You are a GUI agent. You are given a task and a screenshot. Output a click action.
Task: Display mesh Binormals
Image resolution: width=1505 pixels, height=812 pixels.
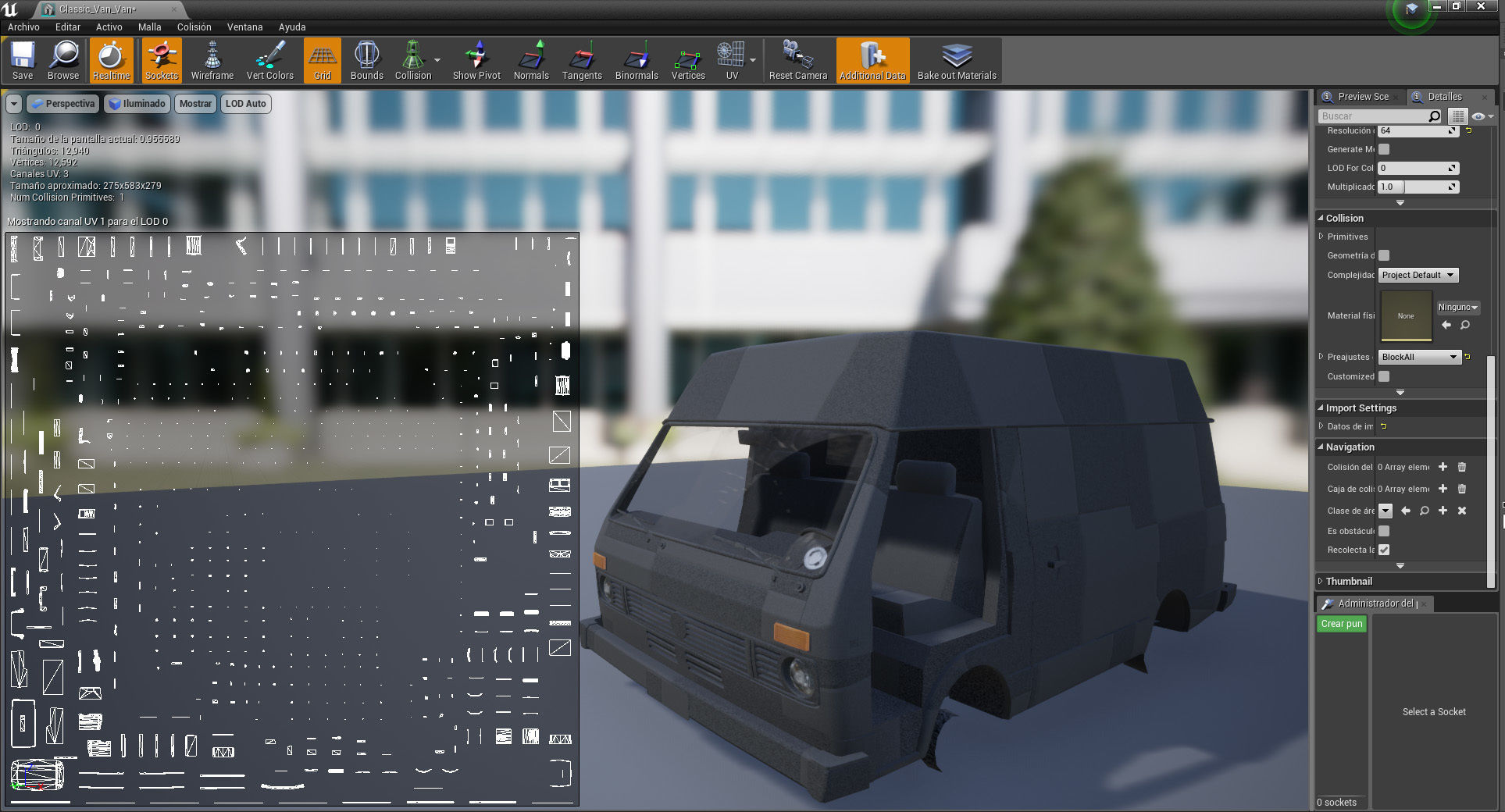[637, 61]
